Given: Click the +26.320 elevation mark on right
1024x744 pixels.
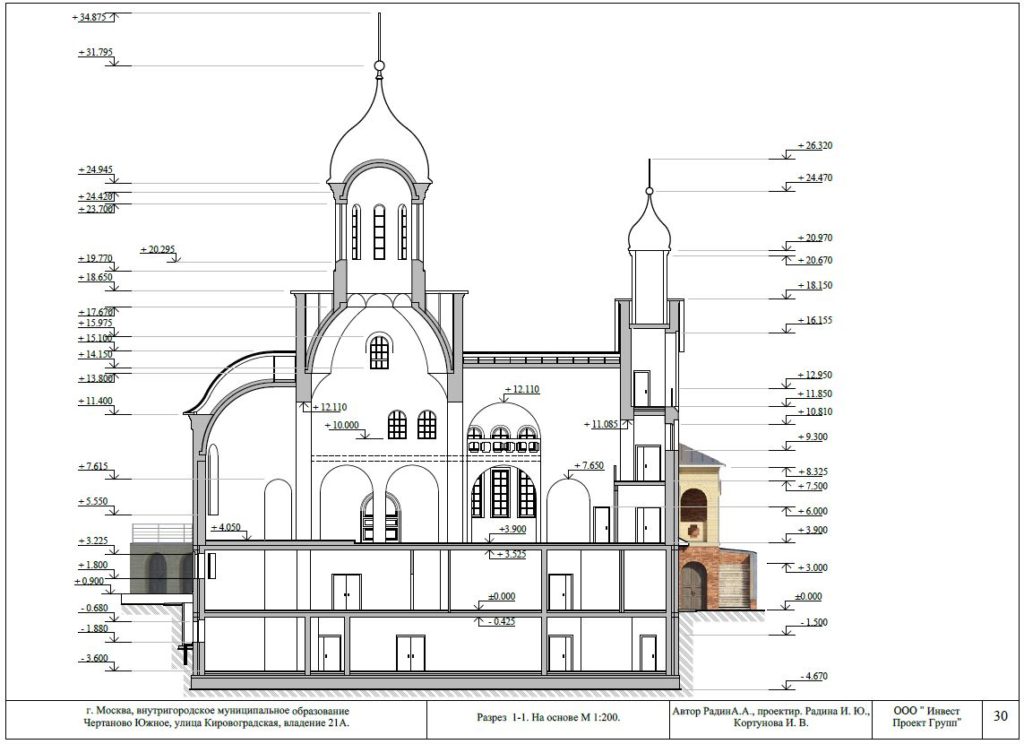Looking at the screenshot, I should (814, 146).
